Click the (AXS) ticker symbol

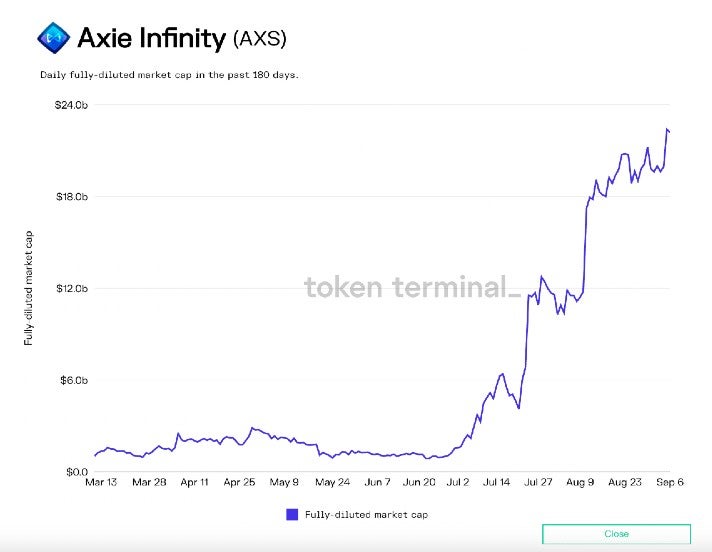click(x=260, y=39)
